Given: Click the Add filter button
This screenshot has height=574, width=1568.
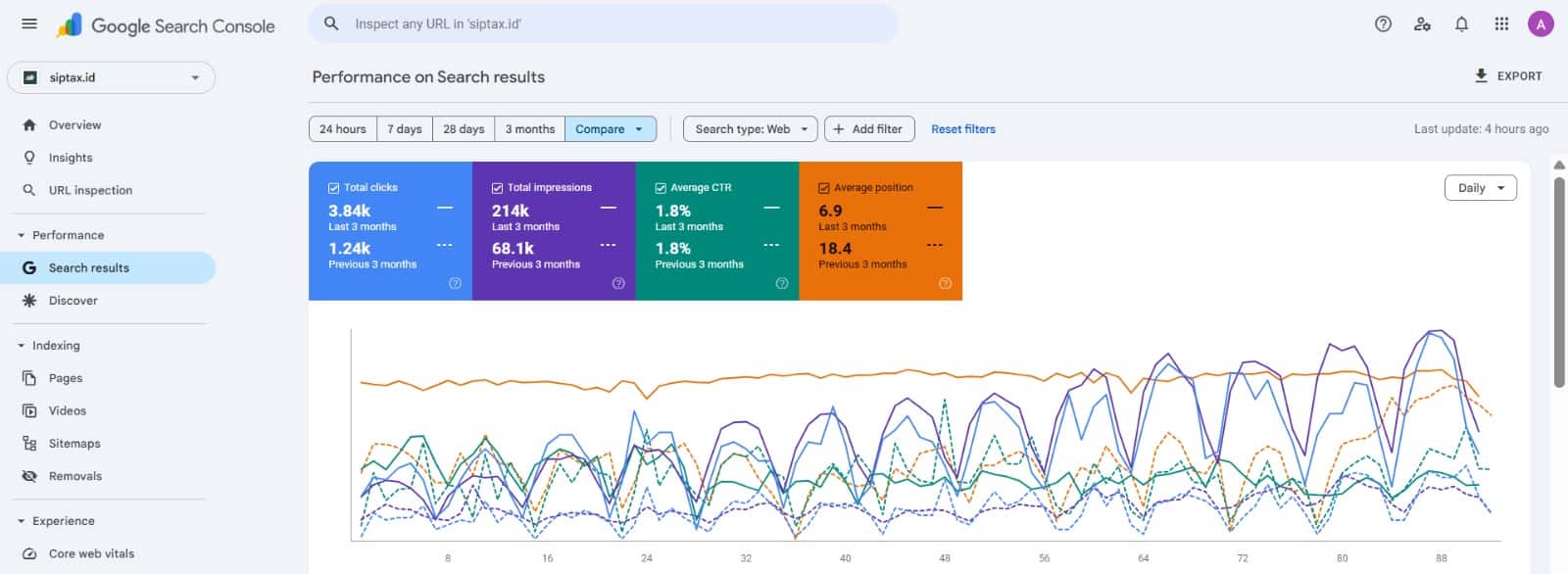Looking at the screenshot, I should click(868, 129).
